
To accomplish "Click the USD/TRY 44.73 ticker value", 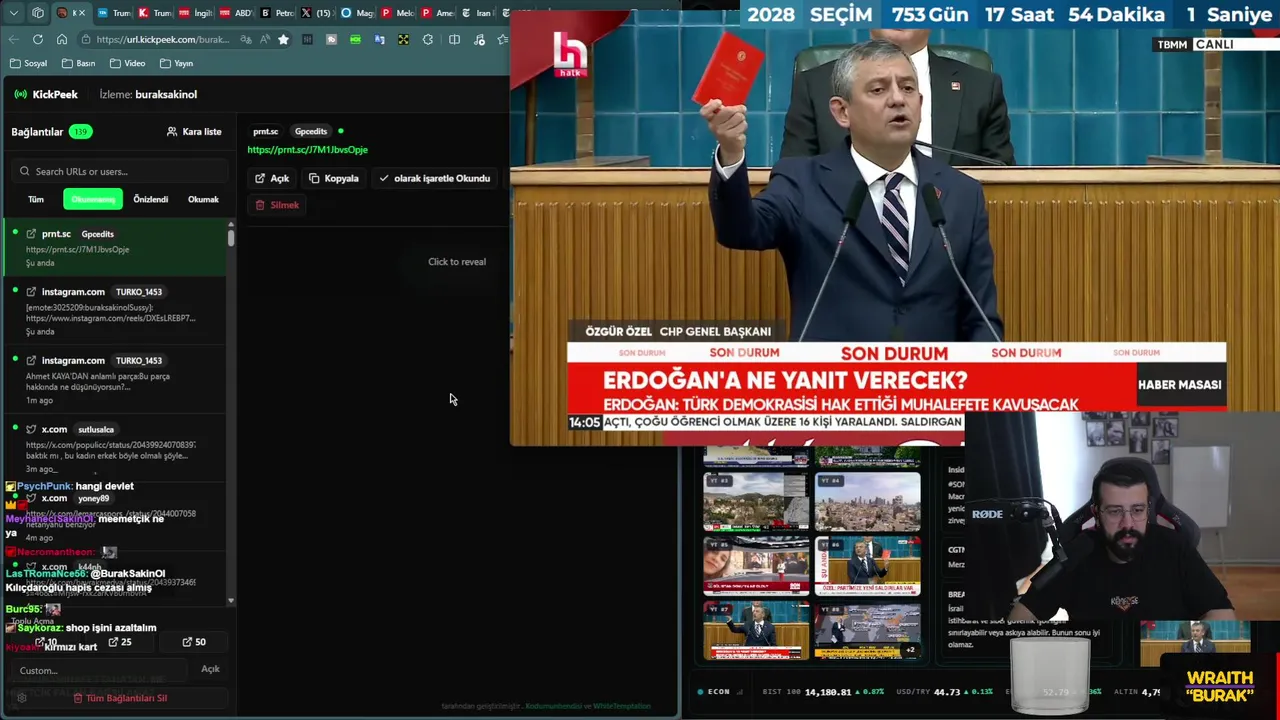I will [x=947, y=692].
